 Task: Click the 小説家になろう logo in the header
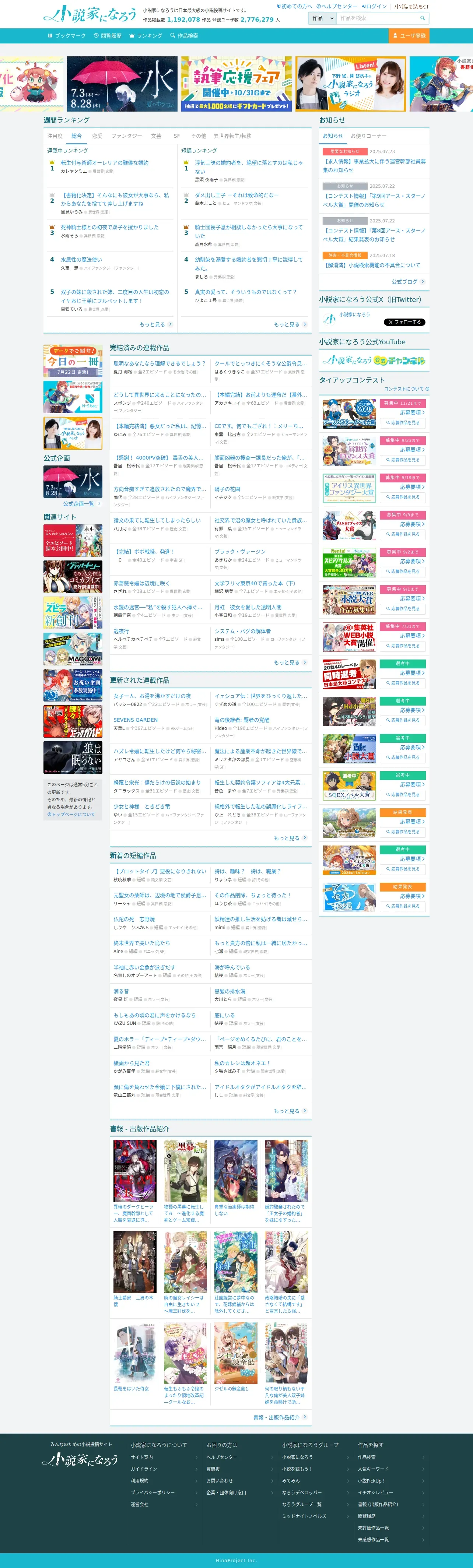pos(90,13)
